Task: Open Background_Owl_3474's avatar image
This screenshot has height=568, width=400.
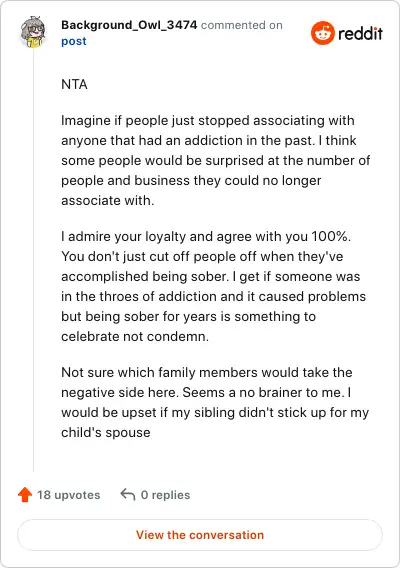Action: click(x=33, y=32)
